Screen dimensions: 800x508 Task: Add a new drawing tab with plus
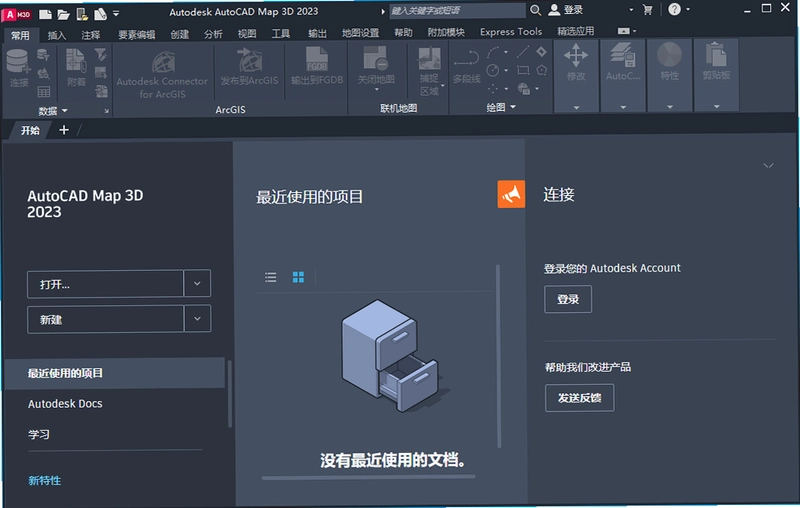(64, 130)
